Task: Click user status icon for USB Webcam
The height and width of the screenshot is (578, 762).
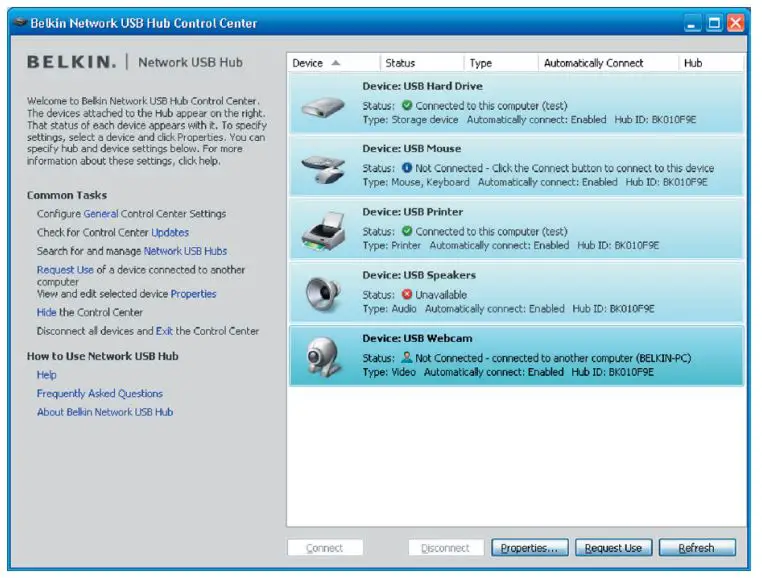Action: pos(407,357)
